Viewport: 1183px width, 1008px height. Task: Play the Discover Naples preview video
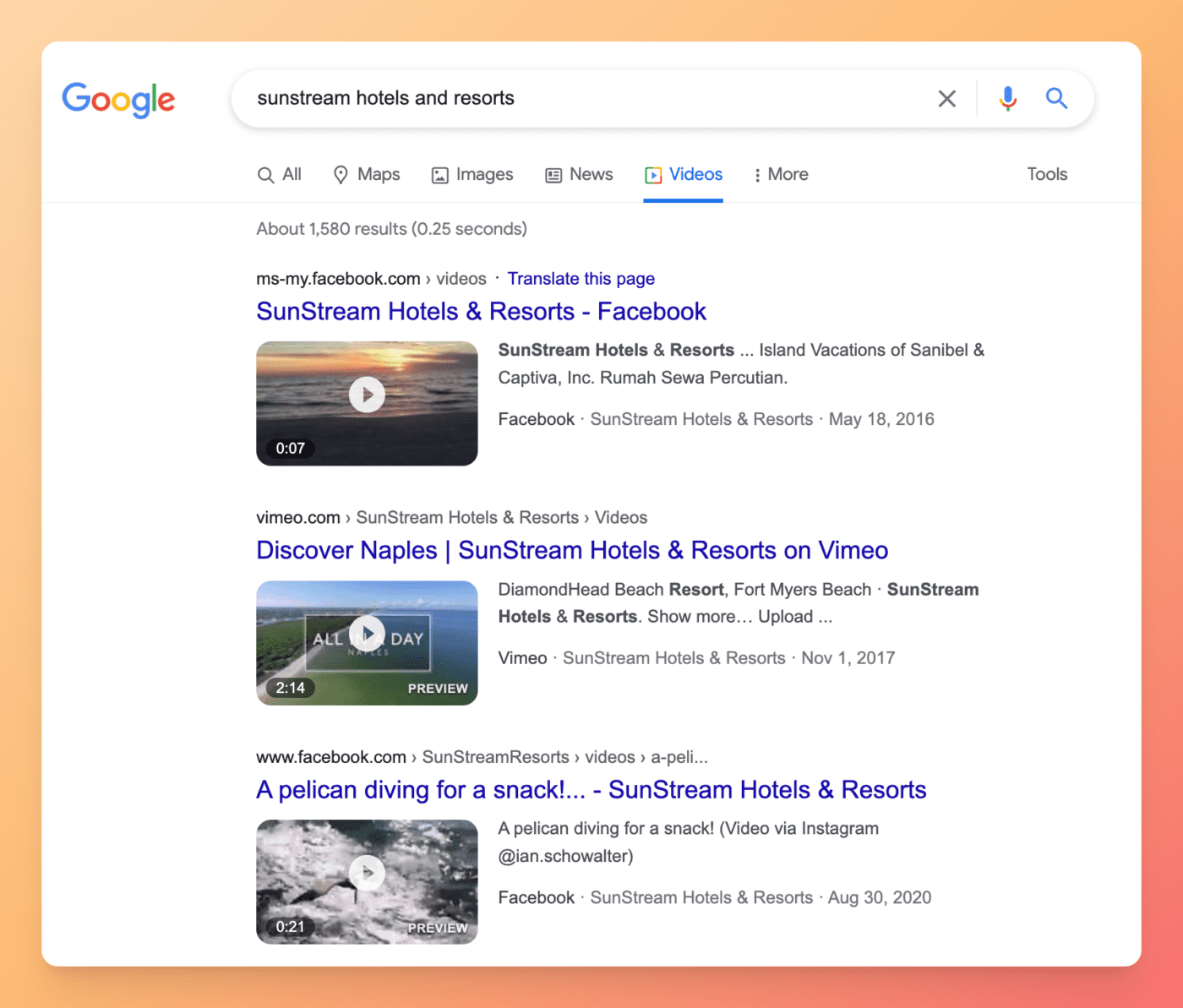(367, 633)
